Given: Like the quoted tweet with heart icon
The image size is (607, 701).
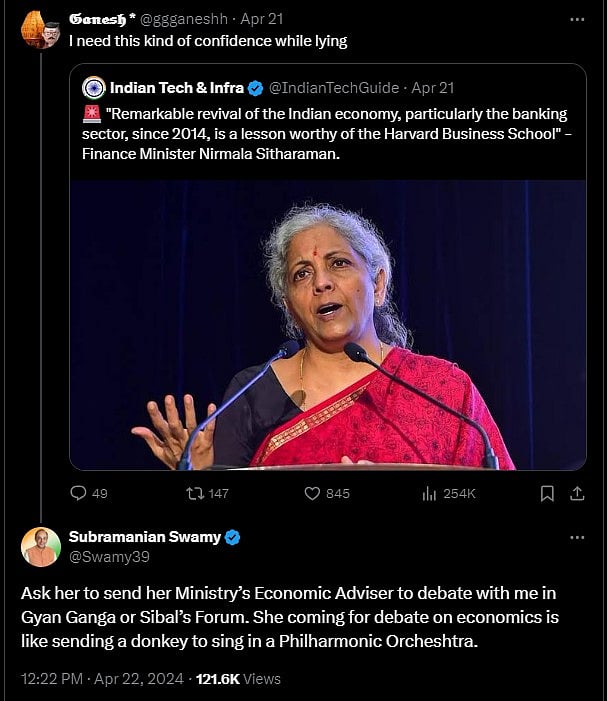Looking at the screenshot, I should pyautogui.click(x=311, y=493).
